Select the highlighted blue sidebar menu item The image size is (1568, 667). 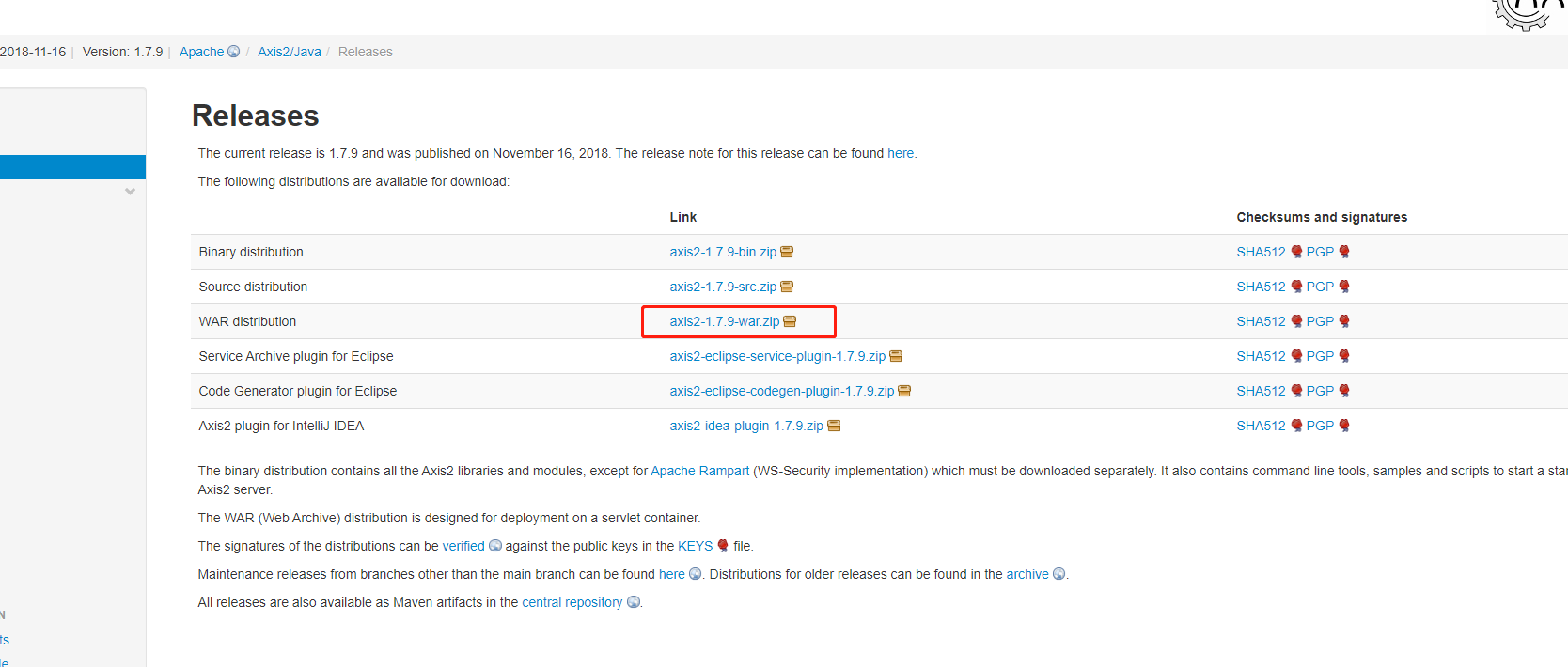click(x=72, y=167)
